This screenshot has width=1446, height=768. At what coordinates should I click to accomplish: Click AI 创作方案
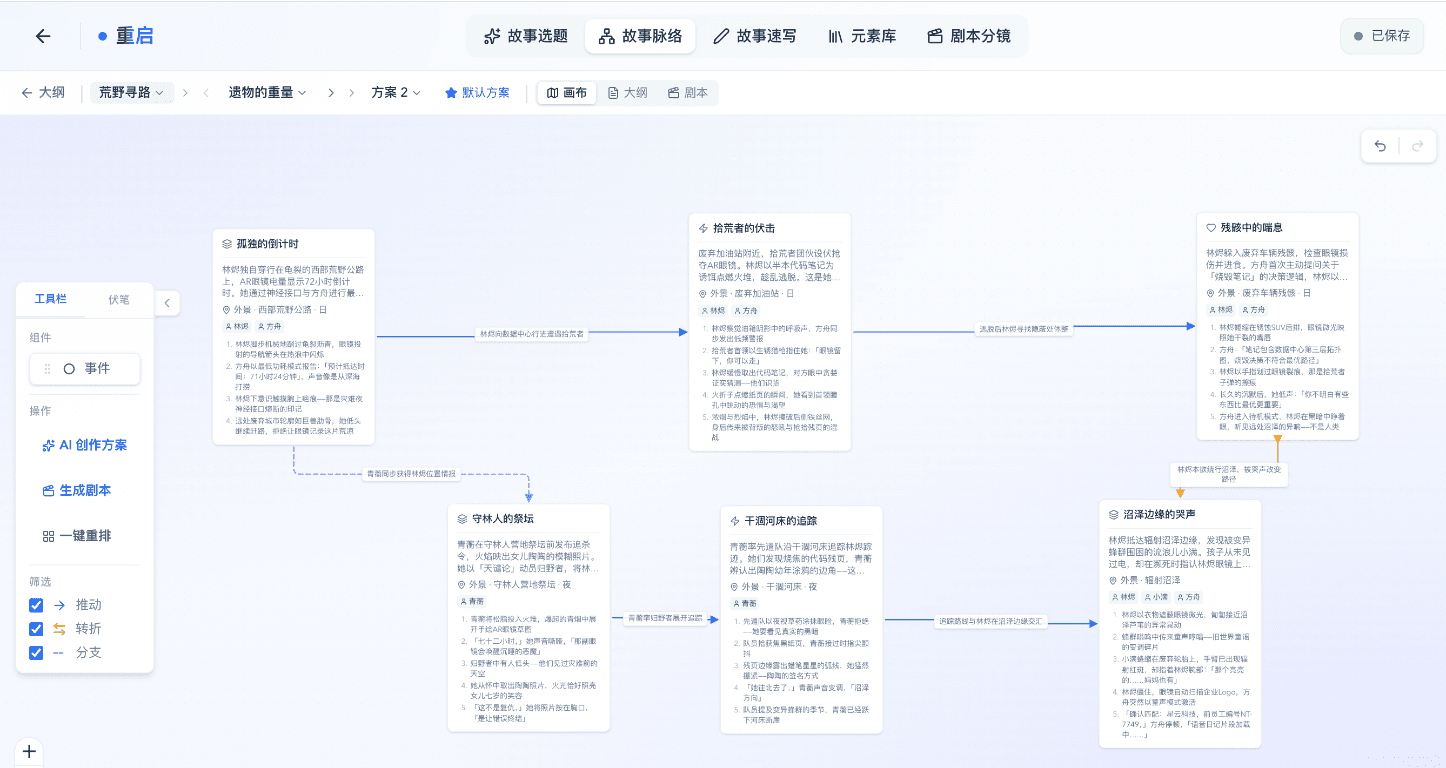coord(85,445)
